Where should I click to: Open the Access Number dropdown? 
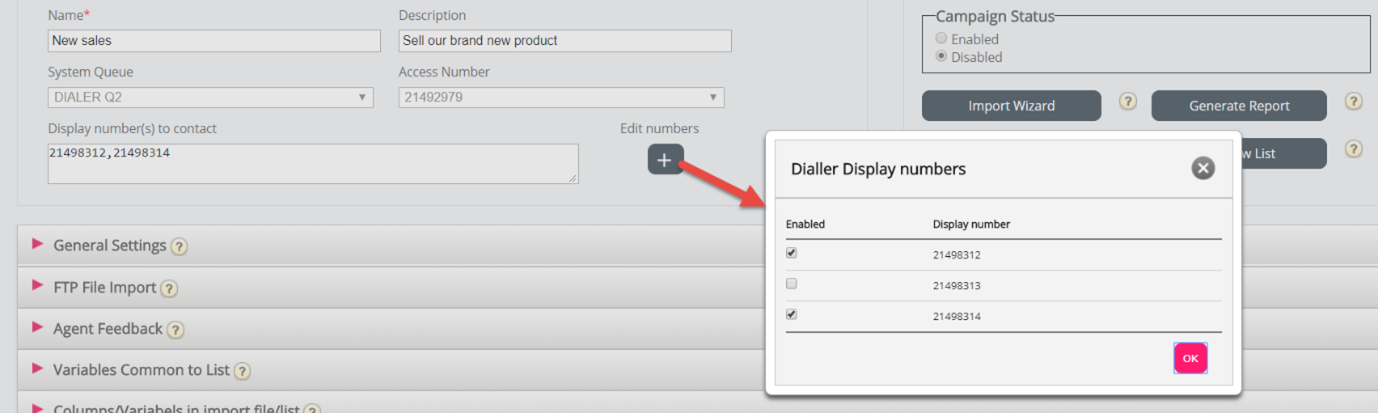click(x=561, y=97)
